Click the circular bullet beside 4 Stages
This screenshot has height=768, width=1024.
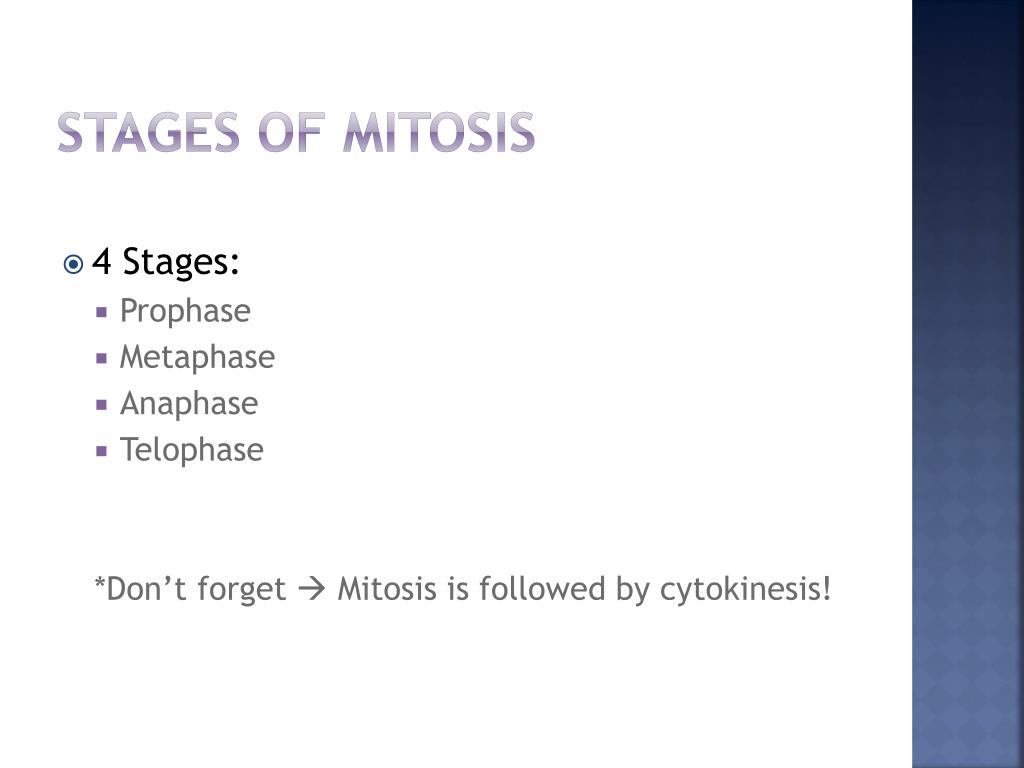(73, 264)
